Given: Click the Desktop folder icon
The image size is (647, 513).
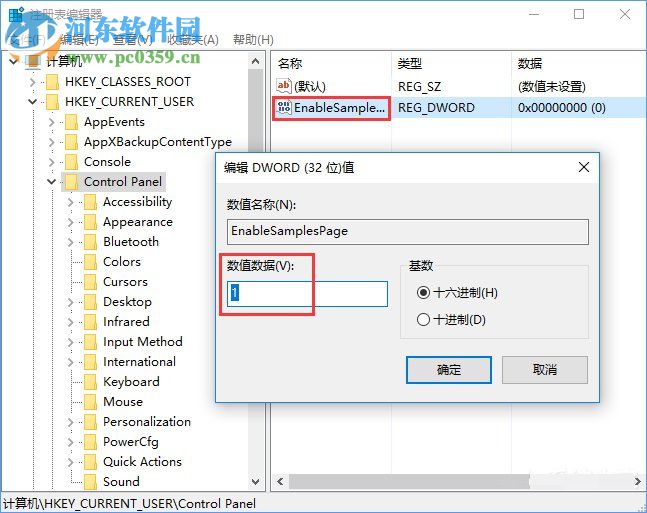Looking at the screenshot, I should tap(90, 302).
